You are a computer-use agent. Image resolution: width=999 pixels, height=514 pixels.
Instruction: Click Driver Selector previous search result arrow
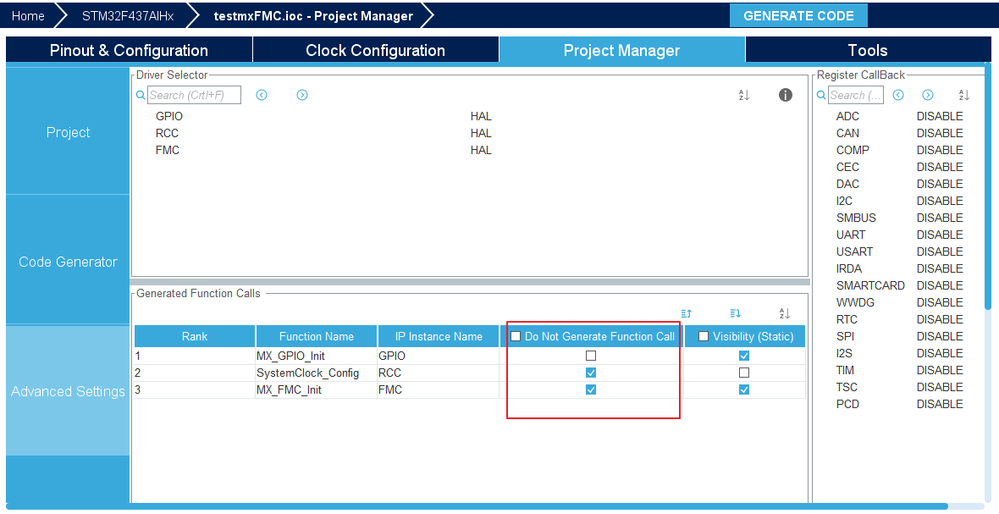coord(261,95)
